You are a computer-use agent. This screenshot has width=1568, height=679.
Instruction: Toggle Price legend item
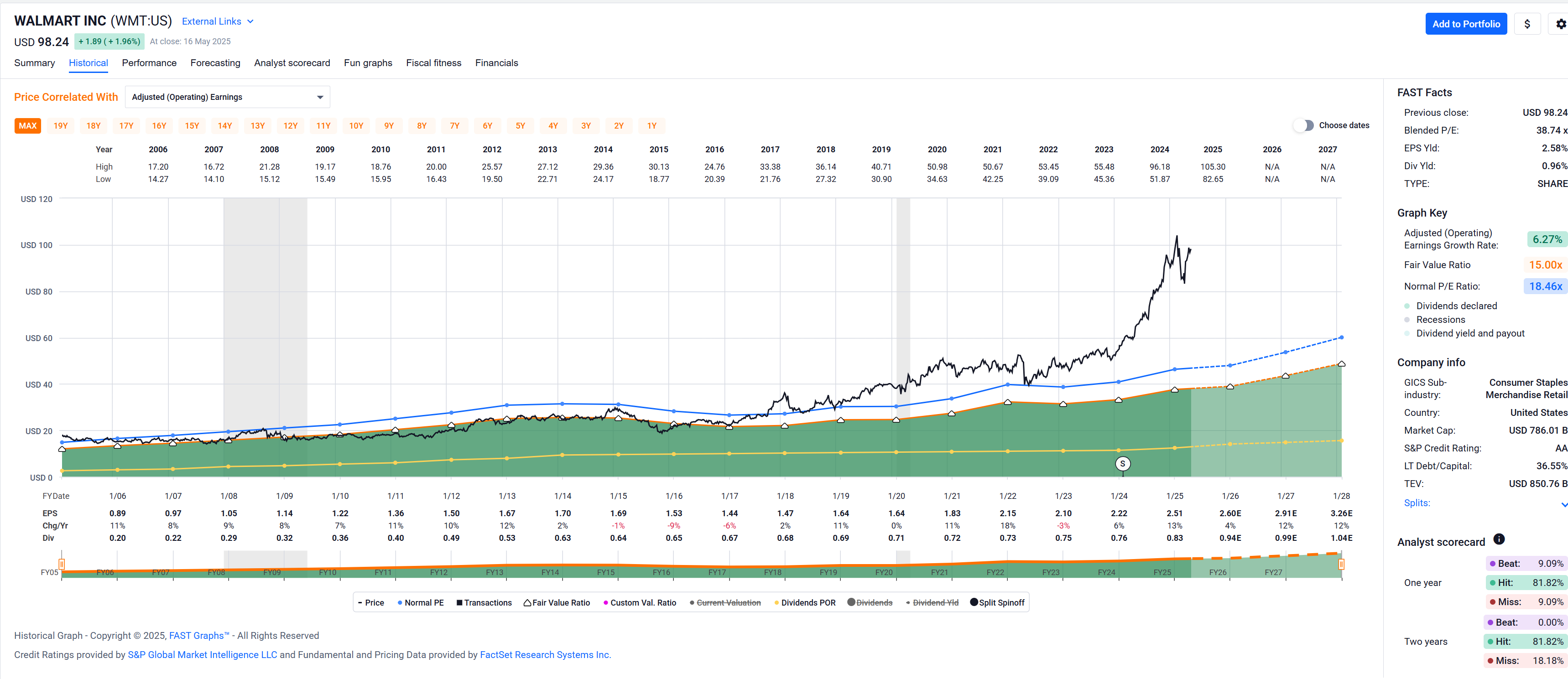pyautogui.click(x=371, y=603)
